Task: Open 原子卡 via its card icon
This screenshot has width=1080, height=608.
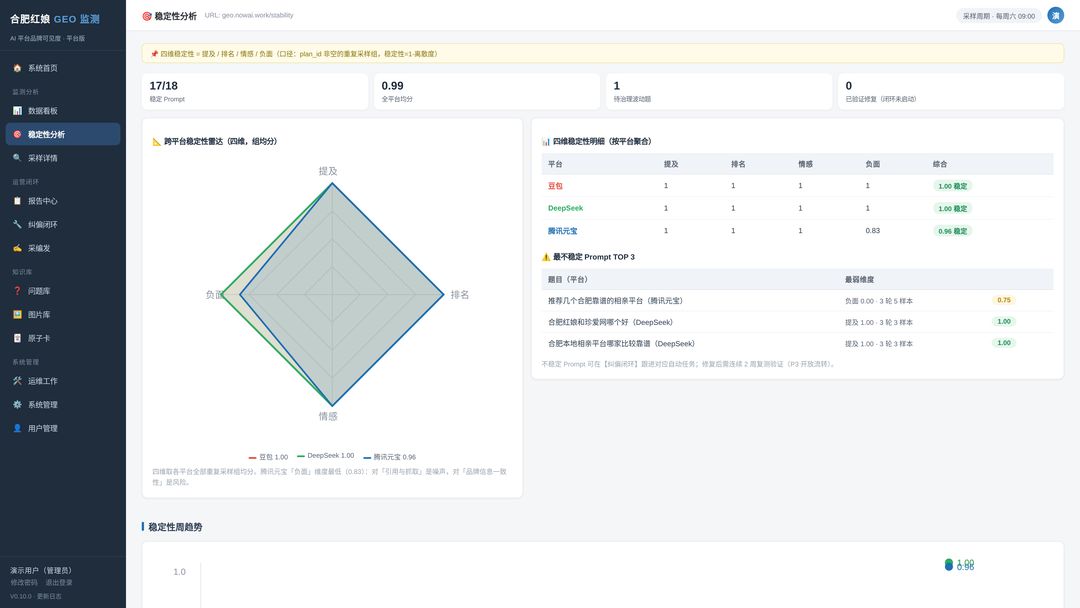Action: pos(17,338)
